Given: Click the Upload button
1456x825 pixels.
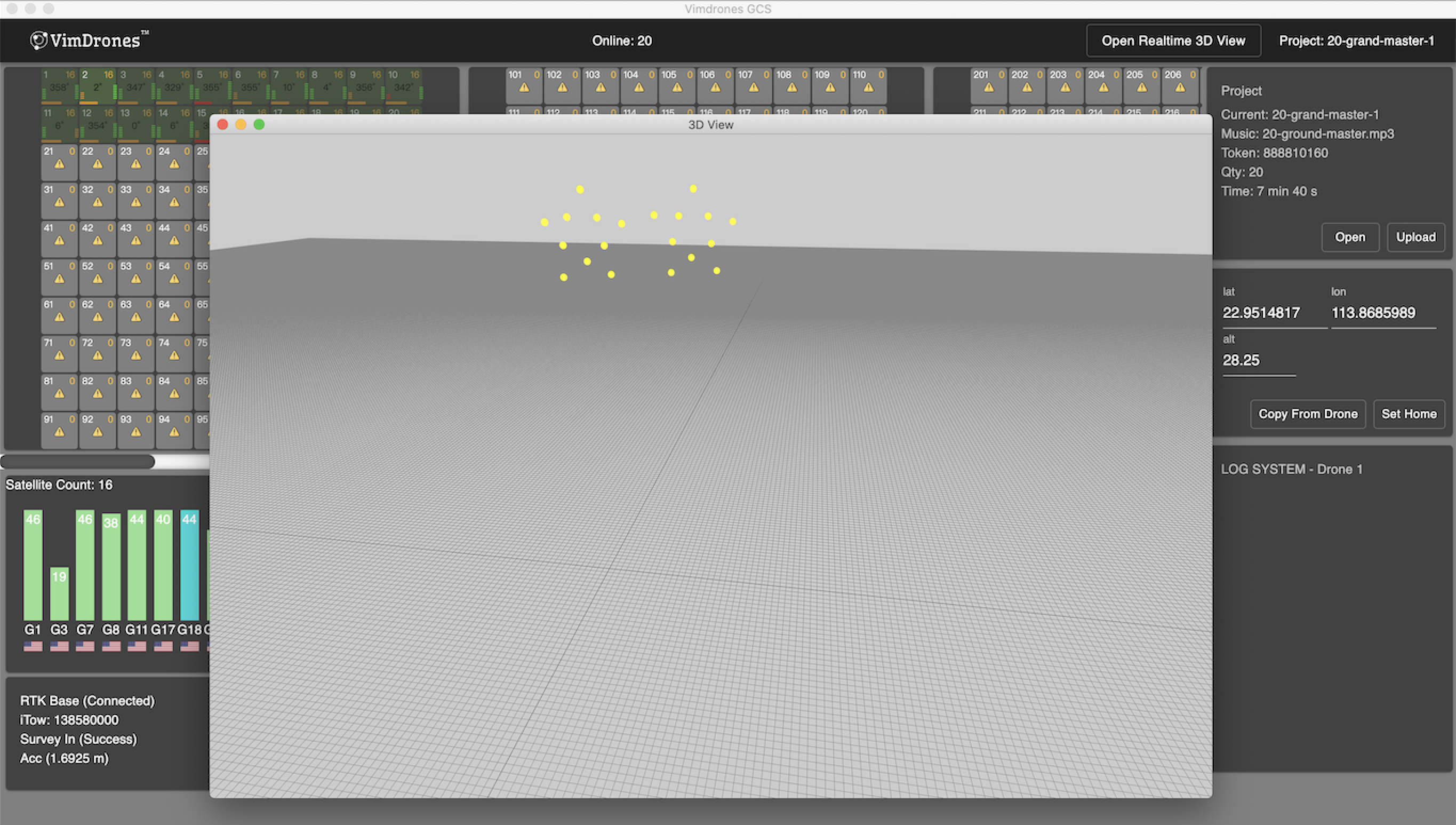Looking at the screenshot, I should 1413,236.
